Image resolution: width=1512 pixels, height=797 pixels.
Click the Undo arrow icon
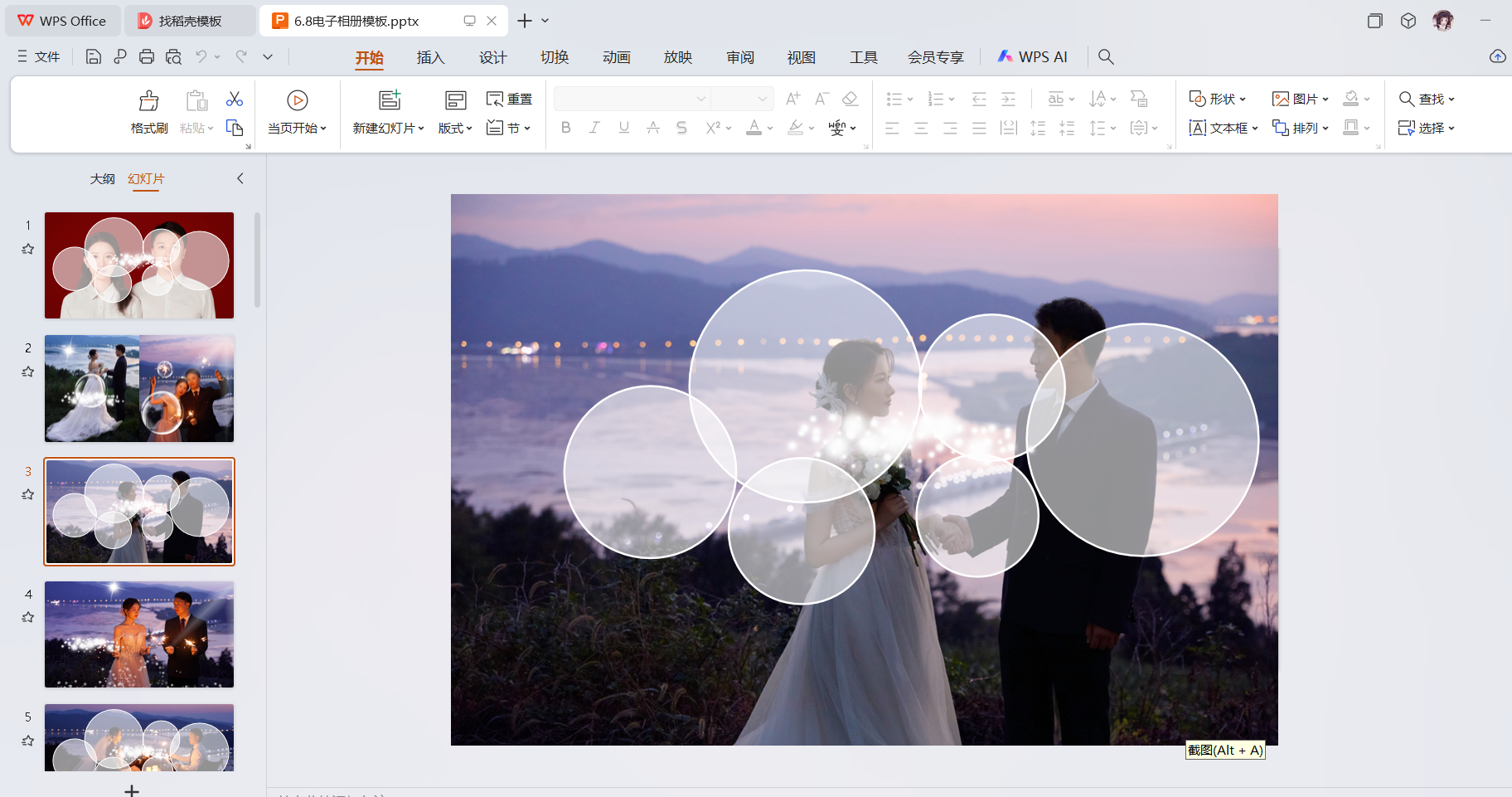click(x=201, y=56)
